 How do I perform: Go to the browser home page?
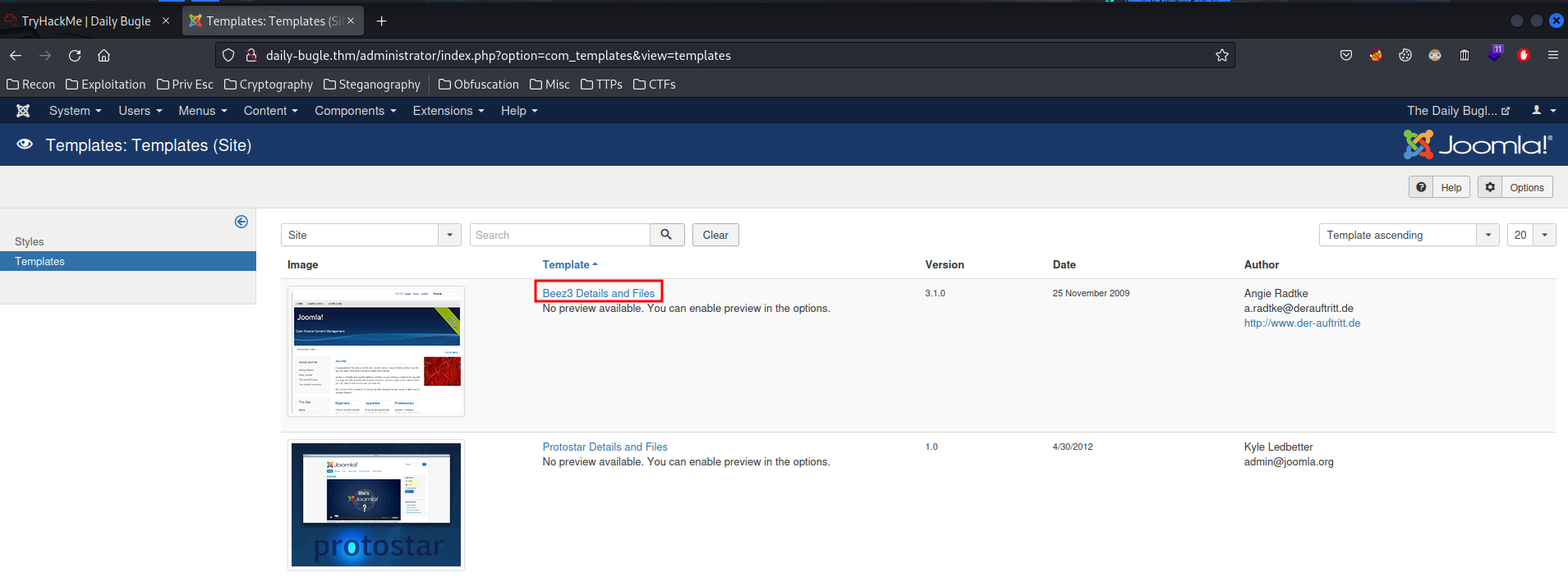103,55
